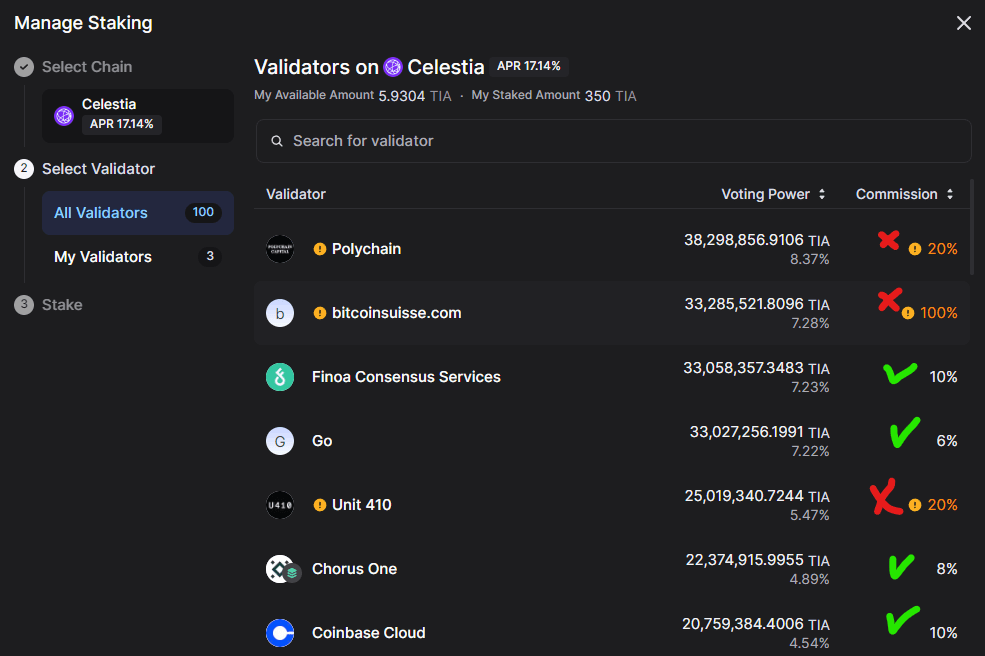Sort validators by Commission

click(904, 194)
